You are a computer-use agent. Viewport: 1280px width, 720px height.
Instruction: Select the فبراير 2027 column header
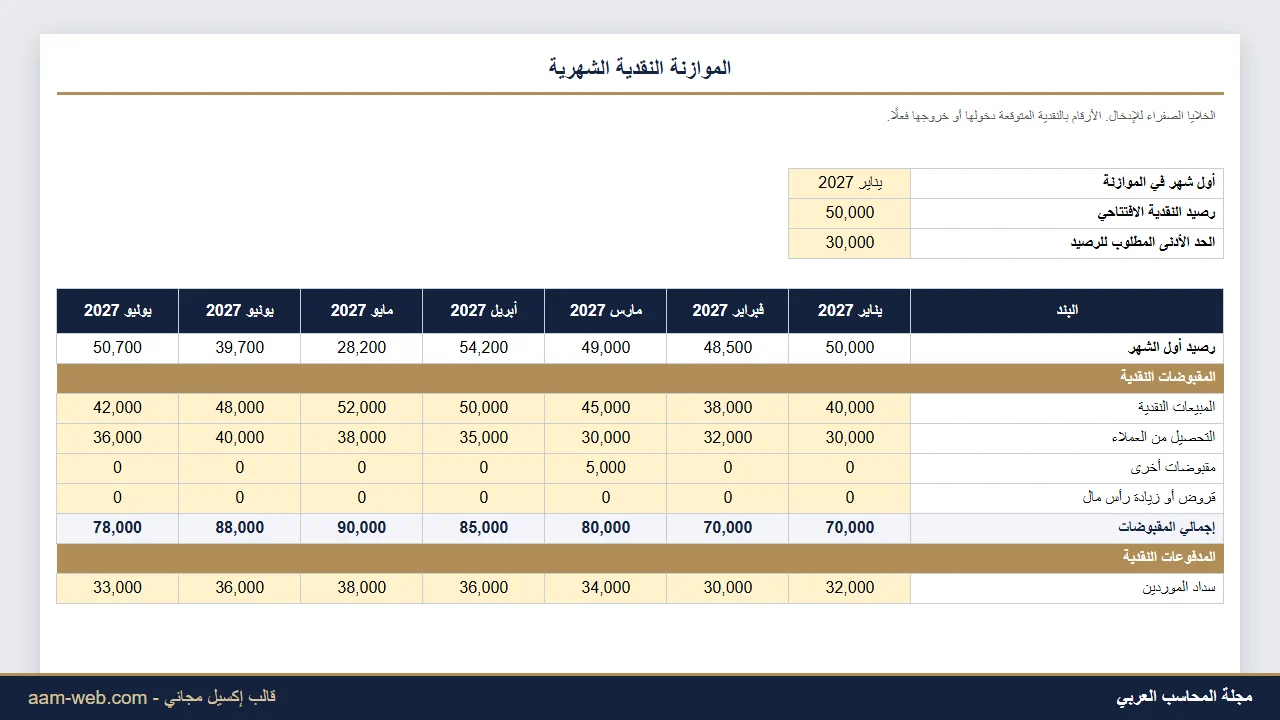[x=728, y=311]
